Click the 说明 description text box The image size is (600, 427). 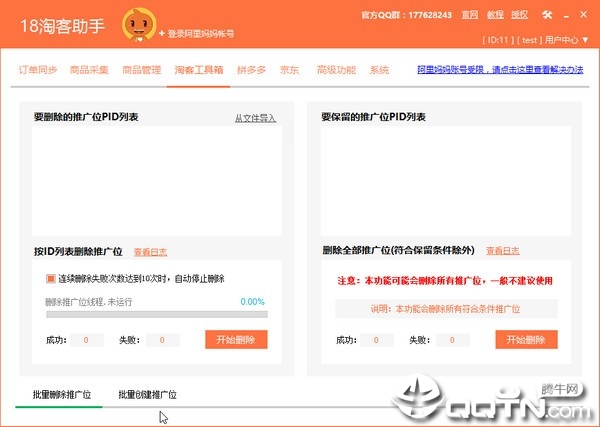tap(446, 309)
